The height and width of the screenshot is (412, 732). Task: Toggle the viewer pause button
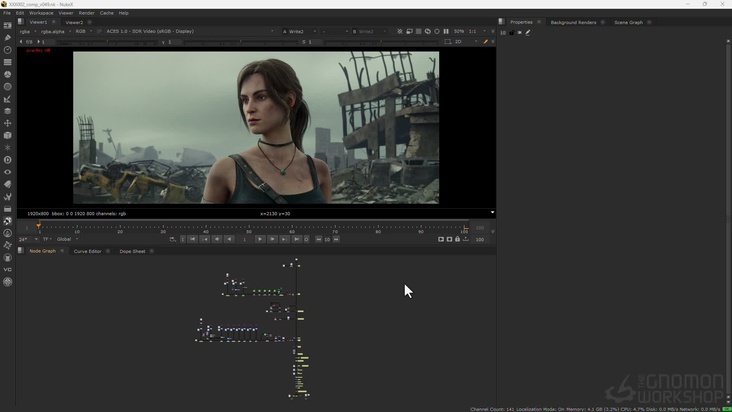(x=446, y=31)
